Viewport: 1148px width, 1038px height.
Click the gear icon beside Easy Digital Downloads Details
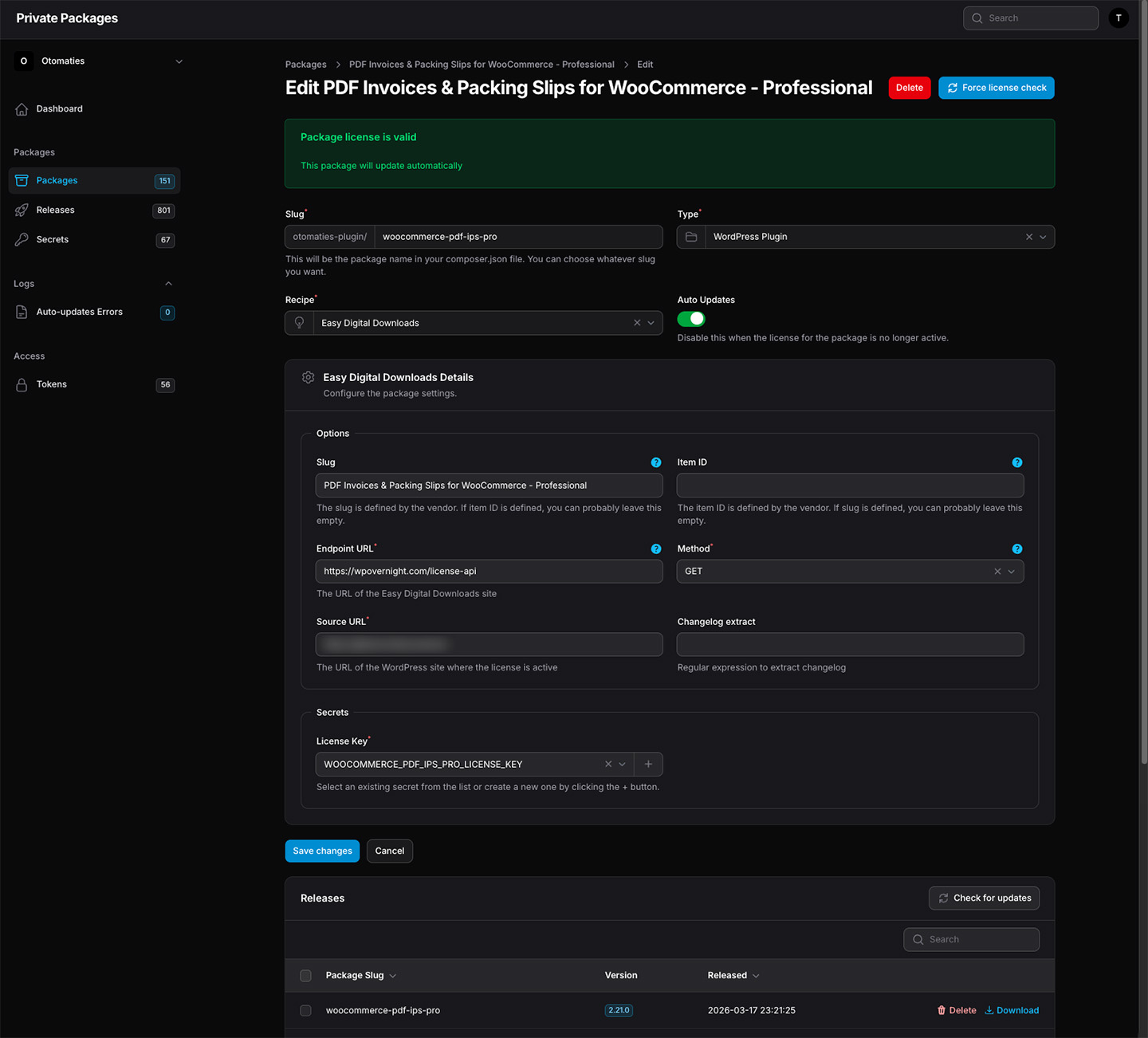click(x=309, y=378)
